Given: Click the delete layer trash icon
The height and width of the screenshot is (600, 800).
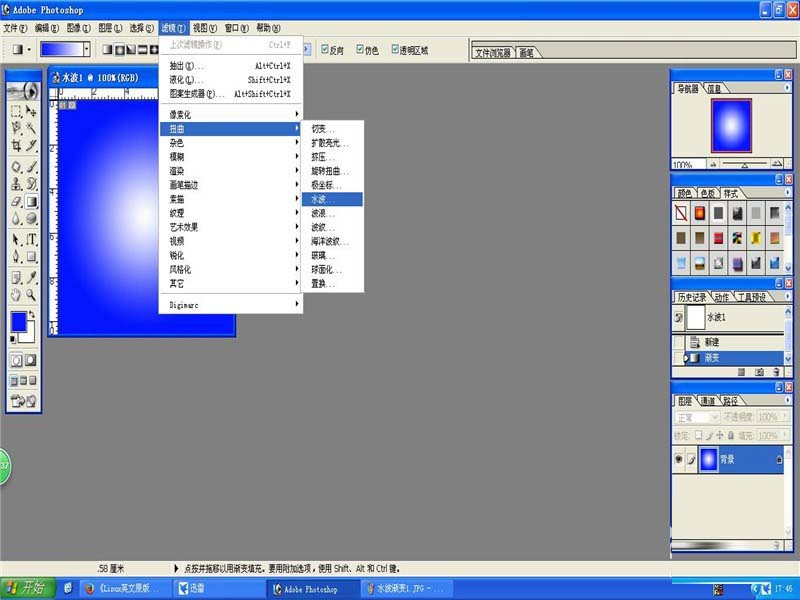Looking at the screenshot, I should point(776,545).
